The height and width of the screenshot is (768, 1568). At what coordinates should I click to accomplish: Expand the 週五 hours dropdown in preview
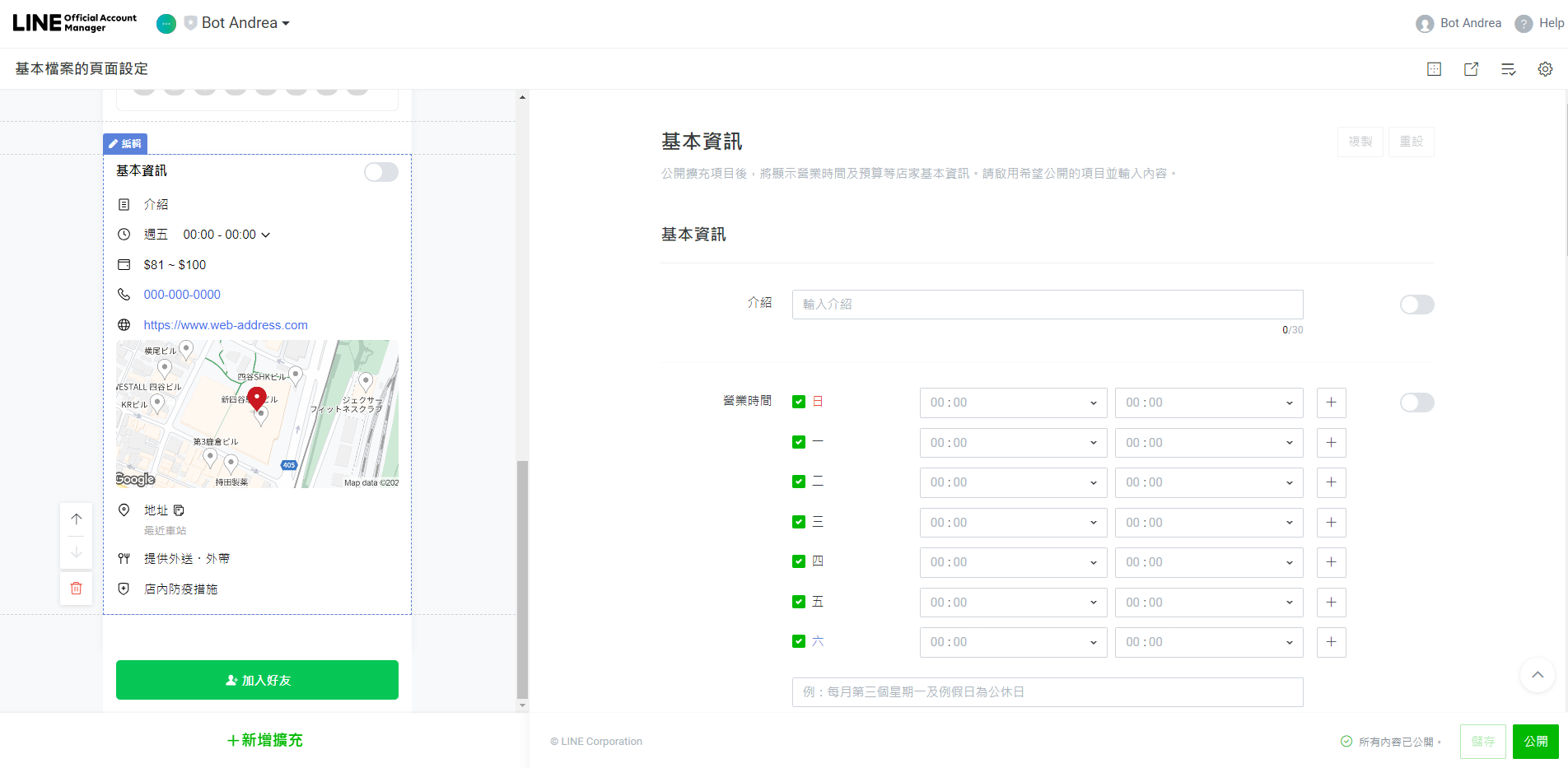click(264, 234)
